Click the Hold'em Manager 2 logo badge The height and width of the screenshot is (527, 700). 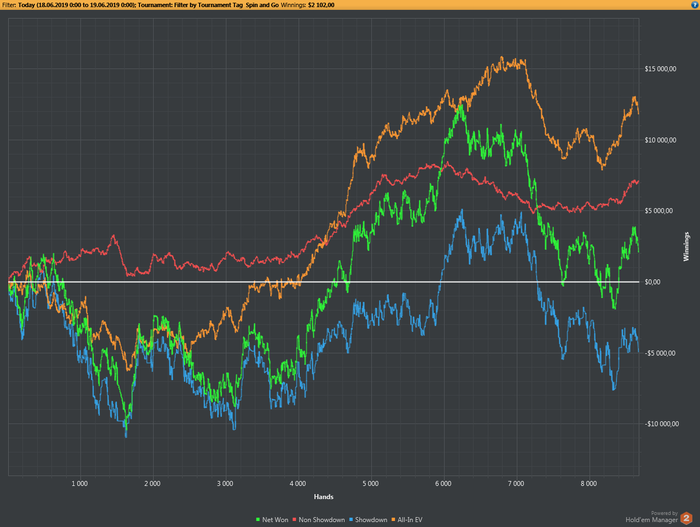pos(687,518)
